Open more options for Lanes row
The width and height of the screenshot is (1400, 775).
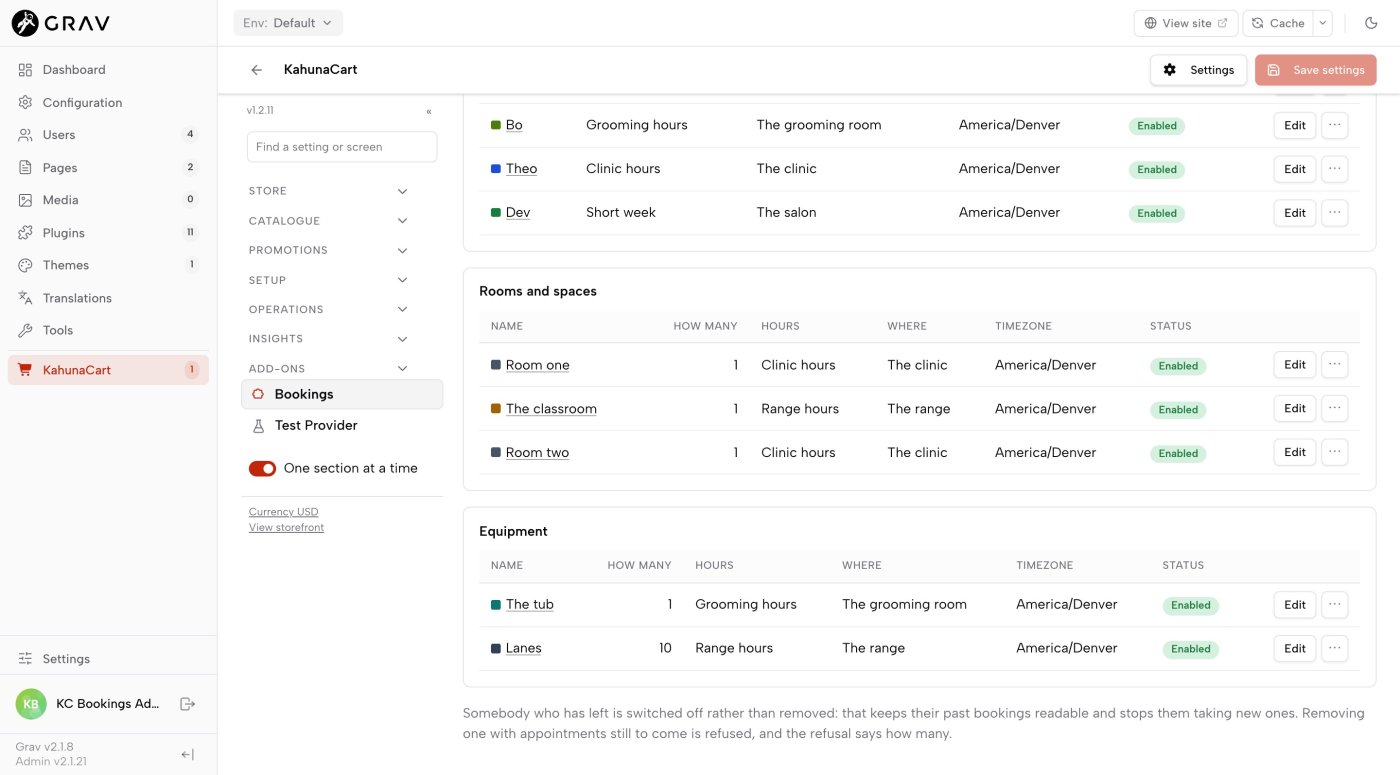1335,648
